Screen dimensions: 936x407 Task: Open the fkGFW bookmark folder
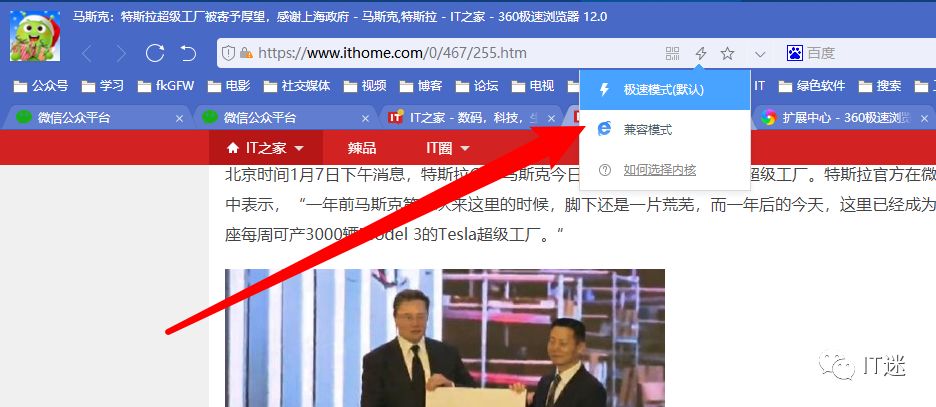click(166, 86)
